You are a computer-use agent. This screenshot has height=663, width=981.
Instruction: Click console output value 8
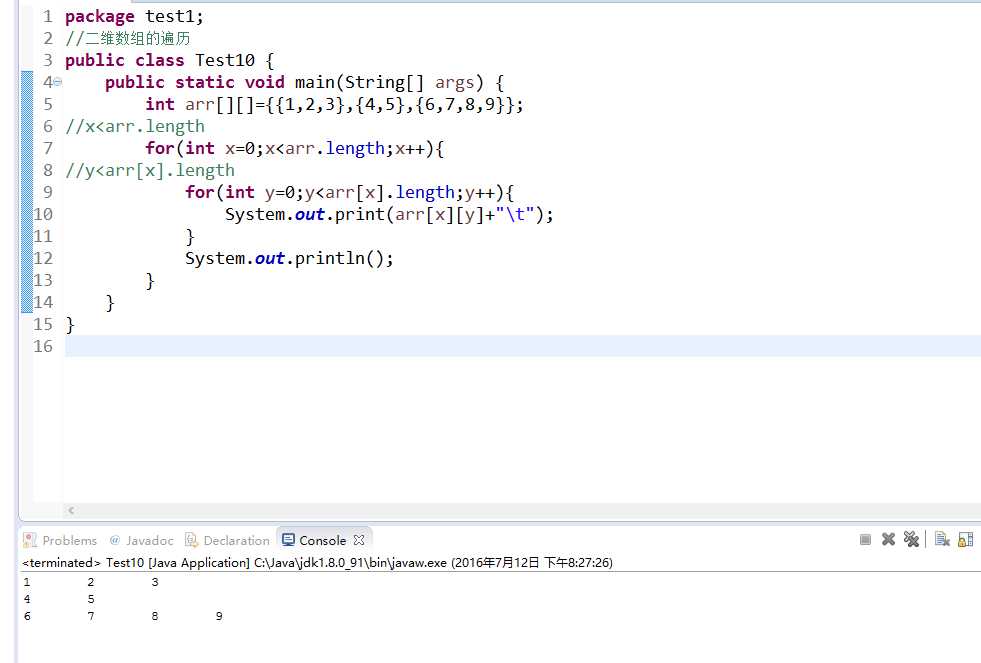click(155, 616)
